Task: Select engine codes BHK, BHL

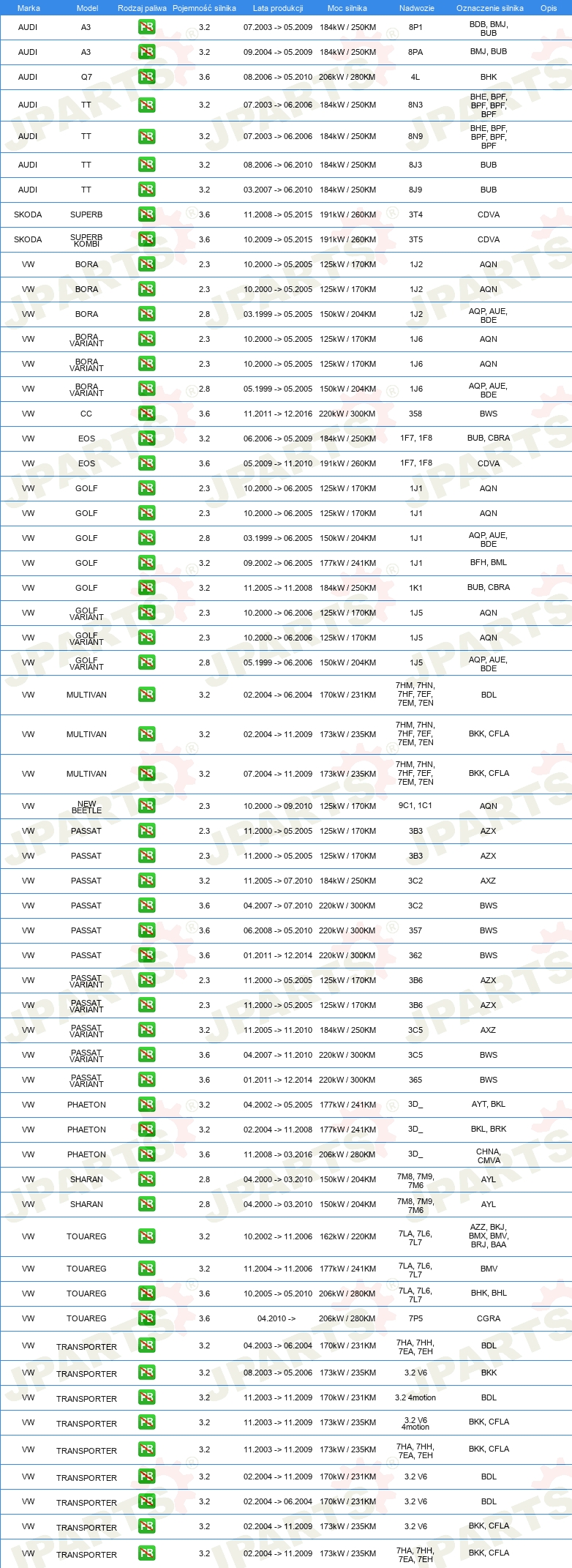Action: point(489,1293)
